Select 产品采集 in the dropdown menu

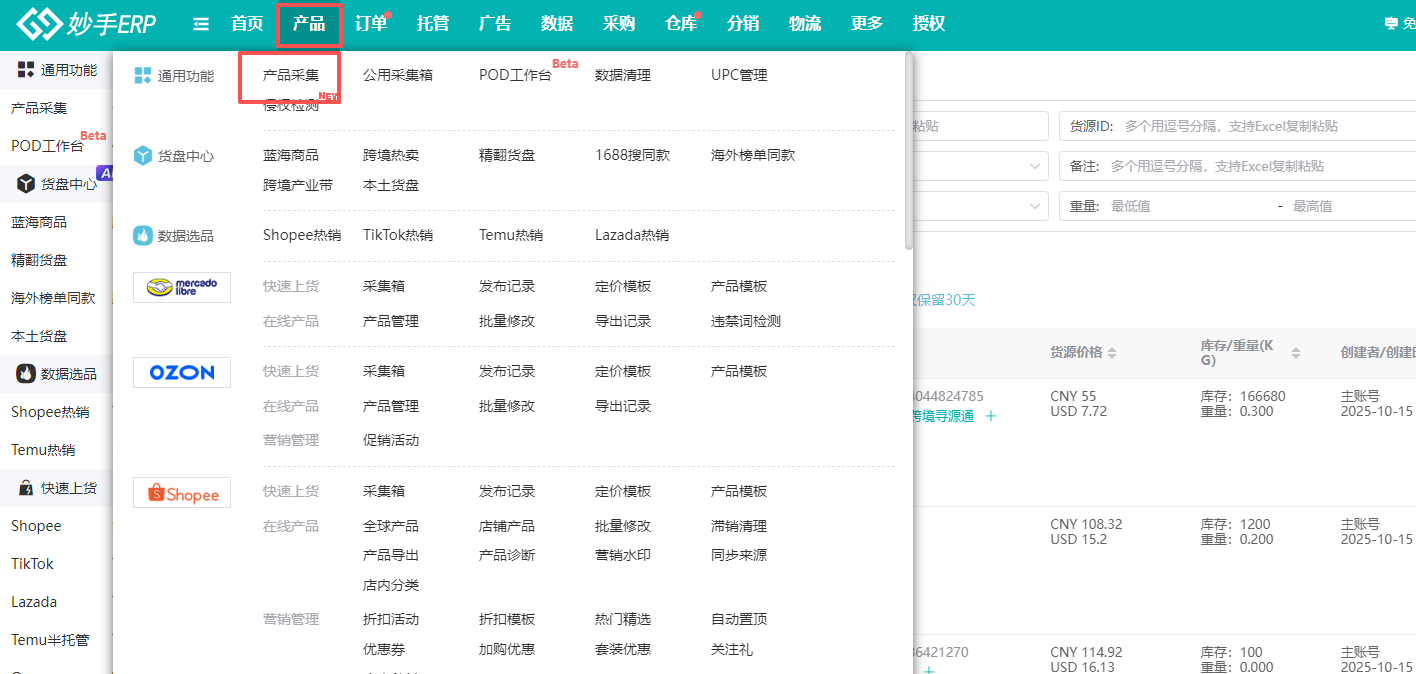[291, 75]
